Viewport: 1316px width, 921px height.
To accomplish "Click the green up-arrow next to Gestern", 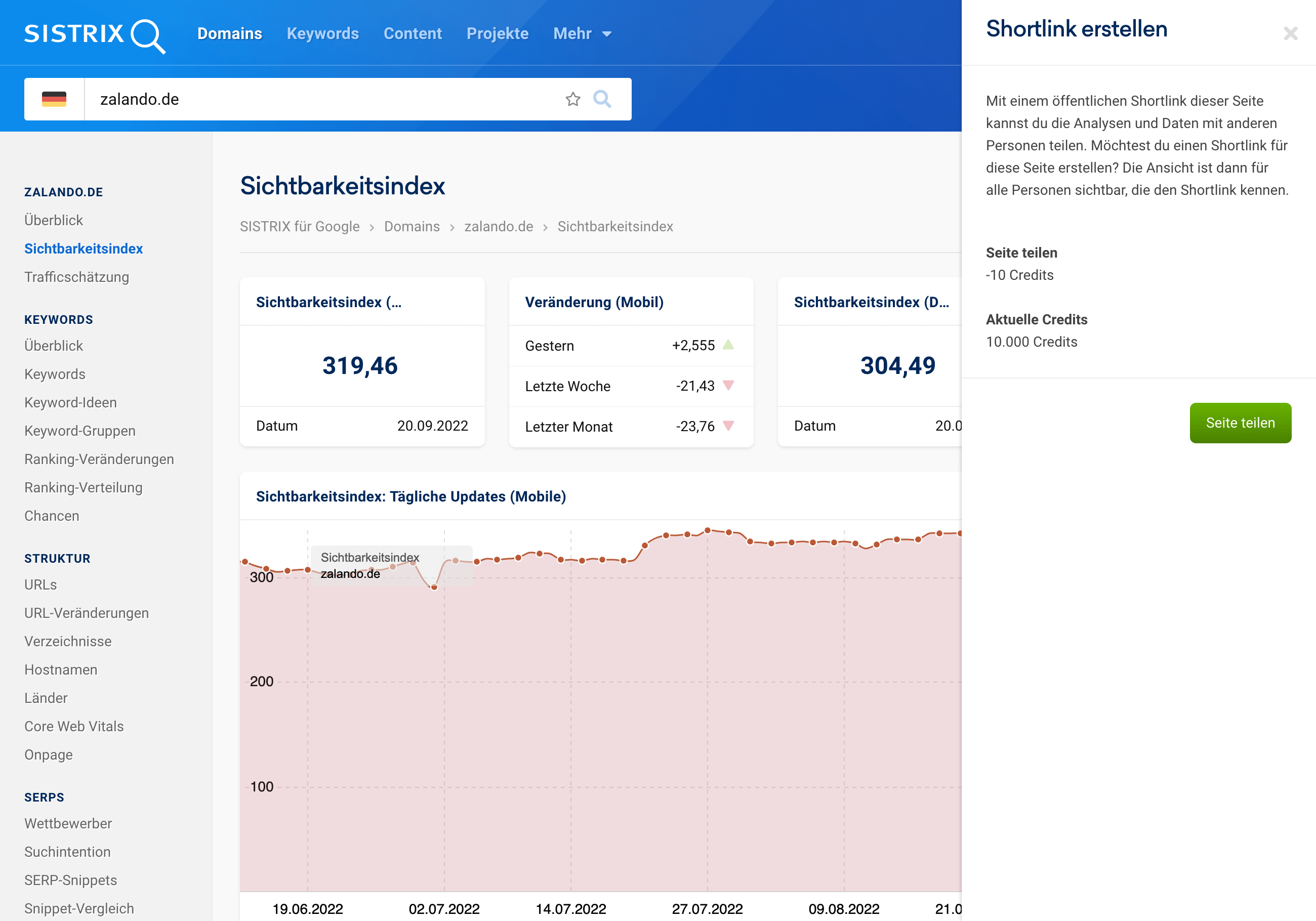I will point(728,345).
